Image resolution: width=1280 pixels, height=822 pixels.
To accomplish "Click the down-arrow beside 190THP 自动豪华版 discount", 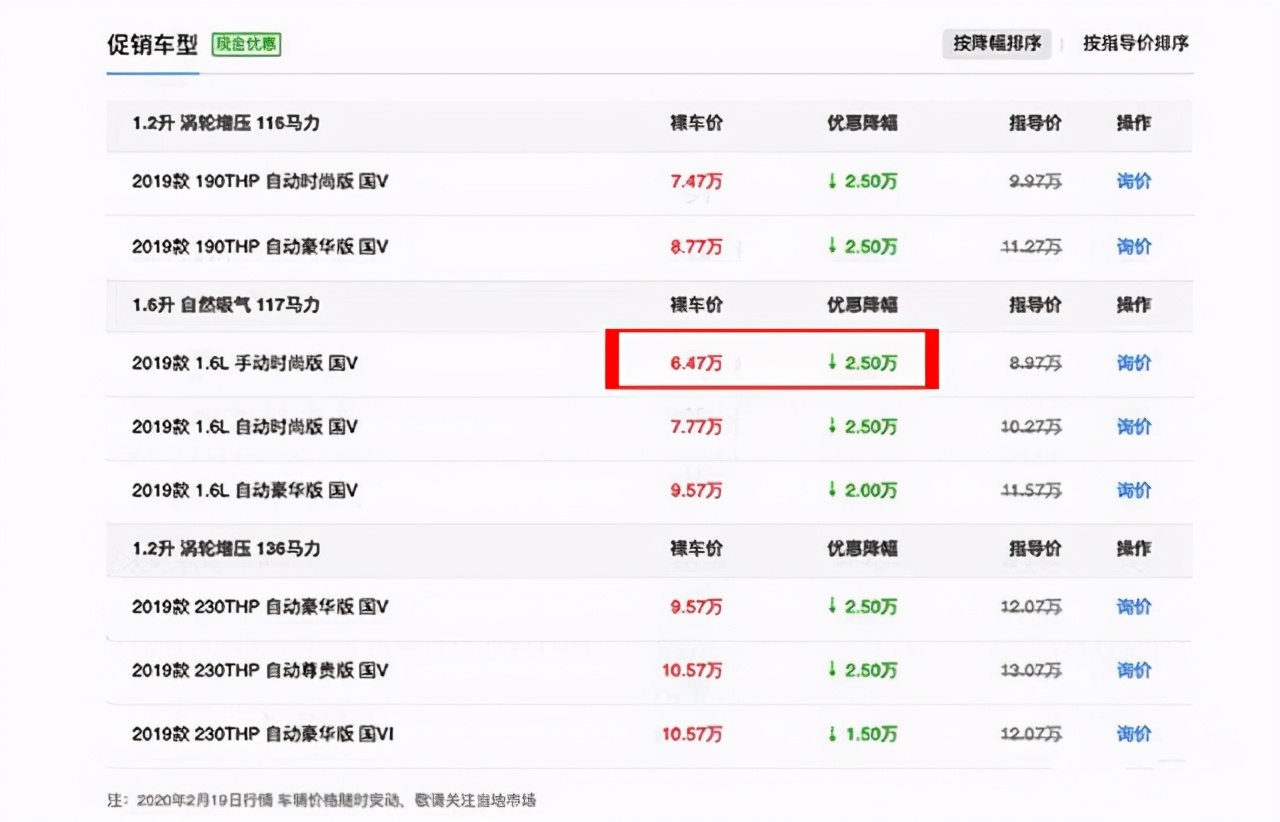I will click(832, 246).
